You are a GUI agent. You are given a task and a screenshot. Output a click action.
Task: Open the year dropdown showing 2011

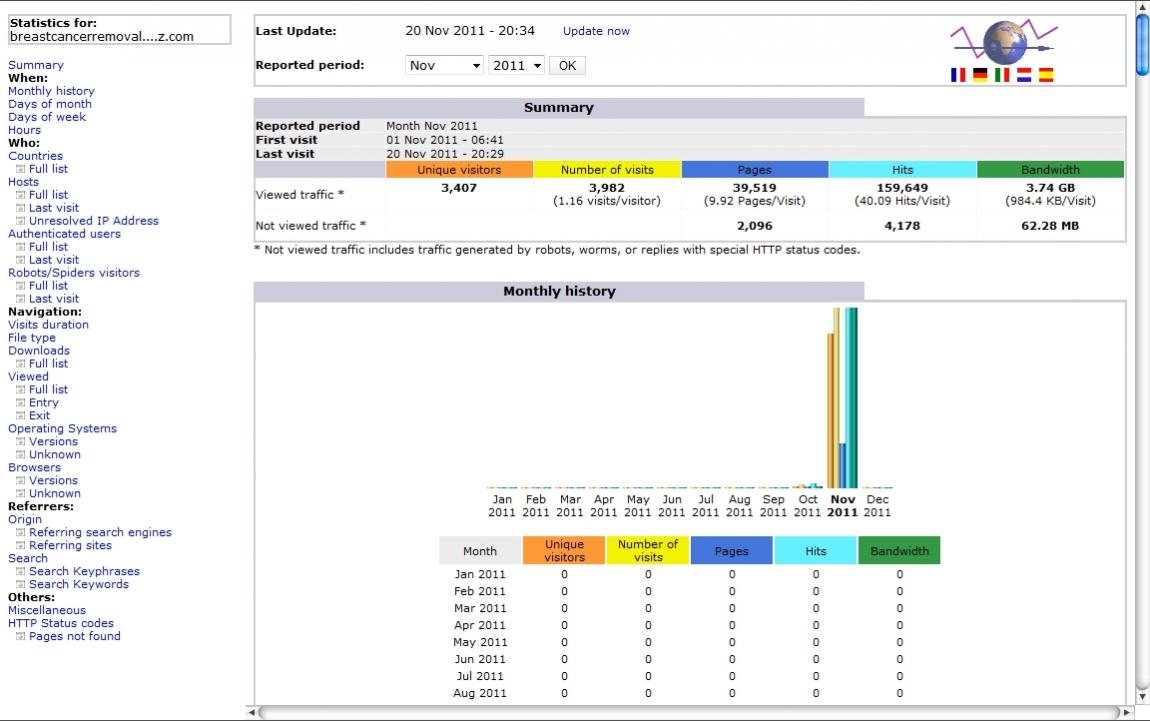click(516, 65)
